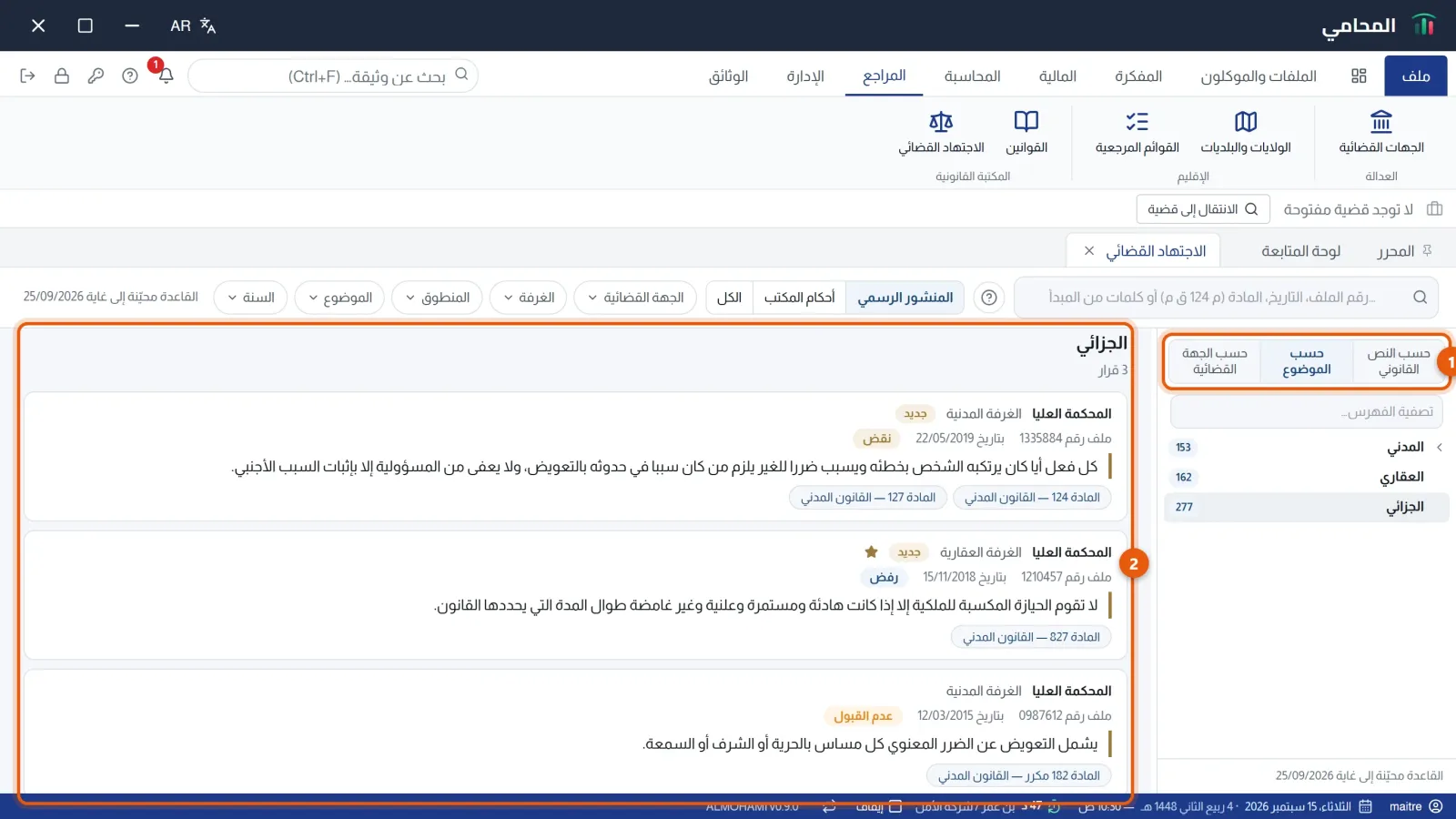Open the المادة 124 — القانون المدني chip
1456x819 pixels.
[1032, 497]
